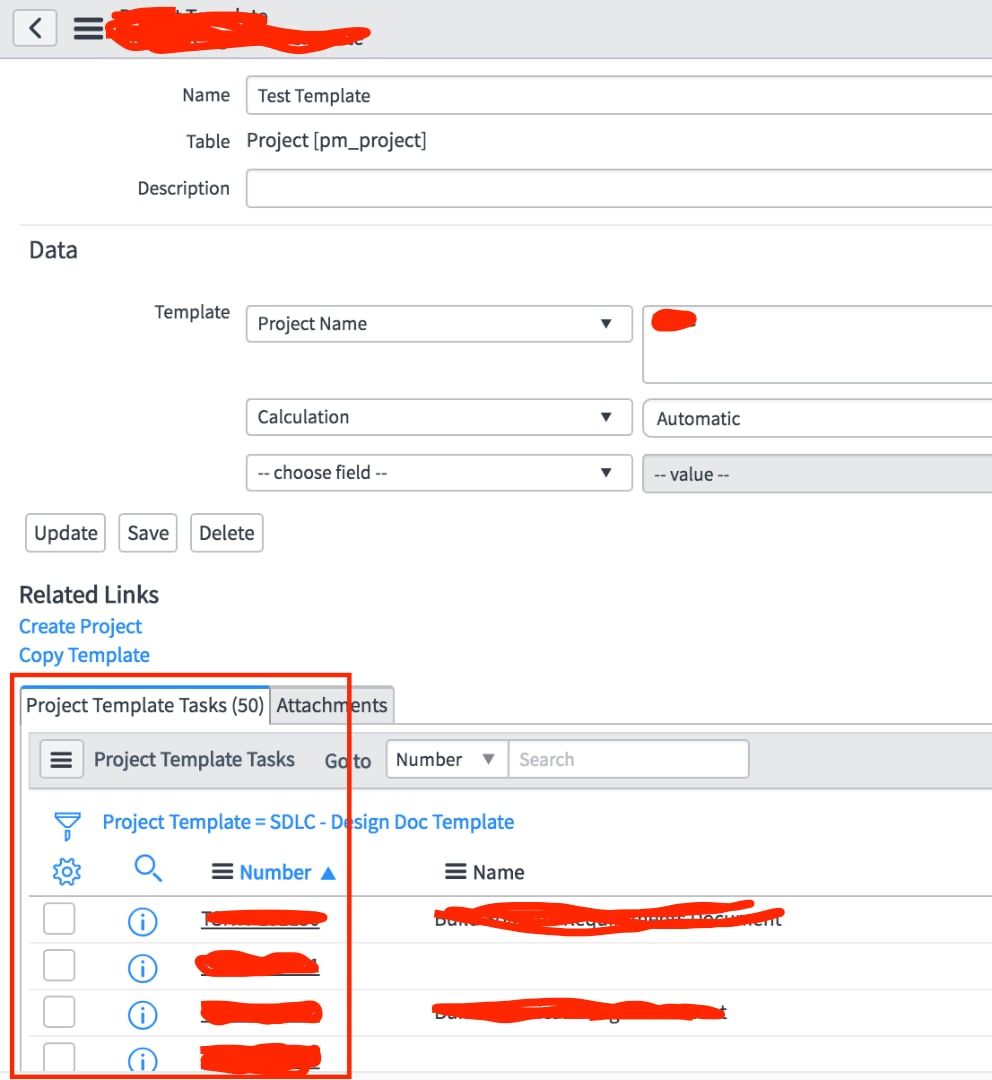Click the Delete button
The height and width of the screenshot is (1080, 992).
[226, 533]
